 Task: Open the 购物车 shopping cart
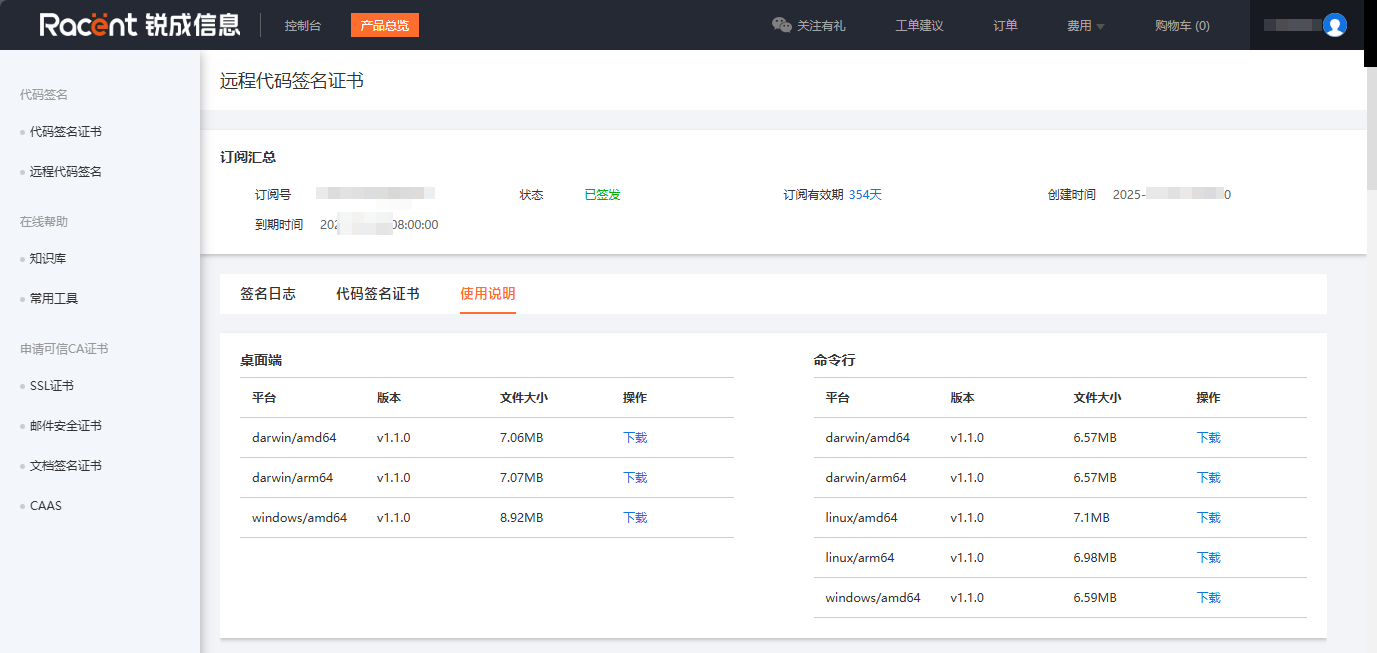[1181, 25]
